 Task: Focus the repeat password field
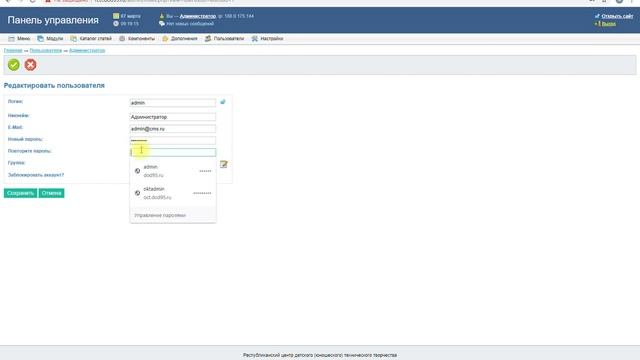tap(173, 152)
